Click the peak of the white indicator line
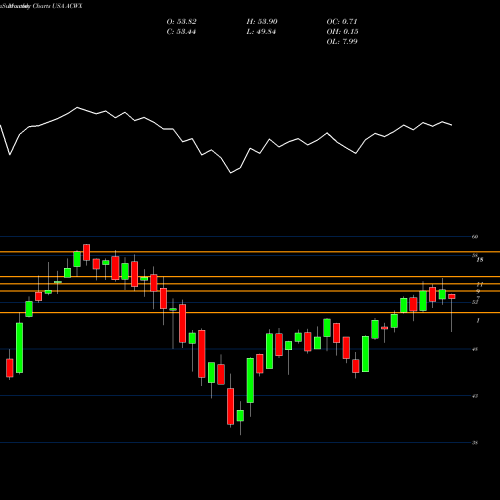 coord(77,107)
